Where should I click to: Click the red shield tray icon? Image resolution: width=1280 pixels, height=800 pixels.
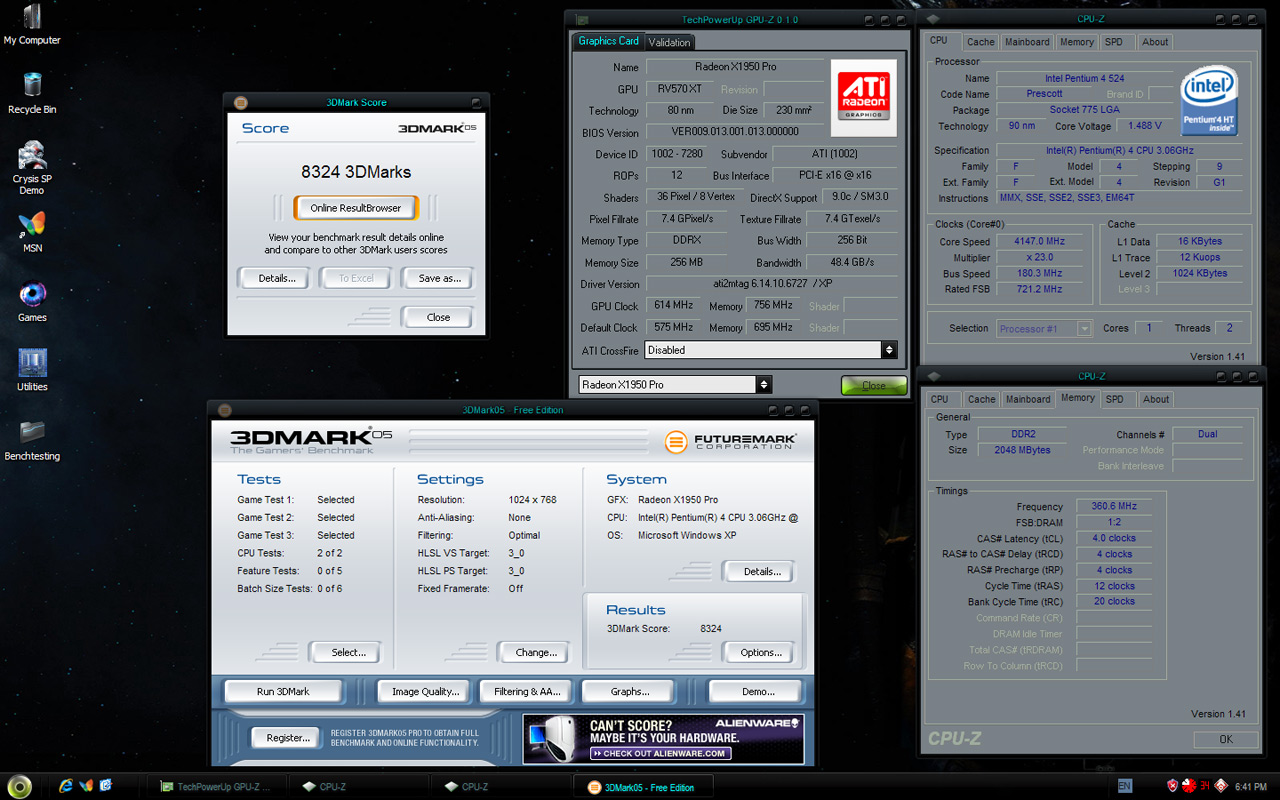pyautogui.click(x=1173, y=786)
